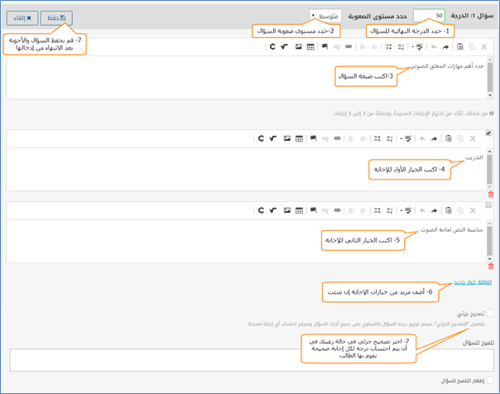Open the difficulty level dropdown showing متوسط
This screenshot has height=394, width=500.
[325, 16]
